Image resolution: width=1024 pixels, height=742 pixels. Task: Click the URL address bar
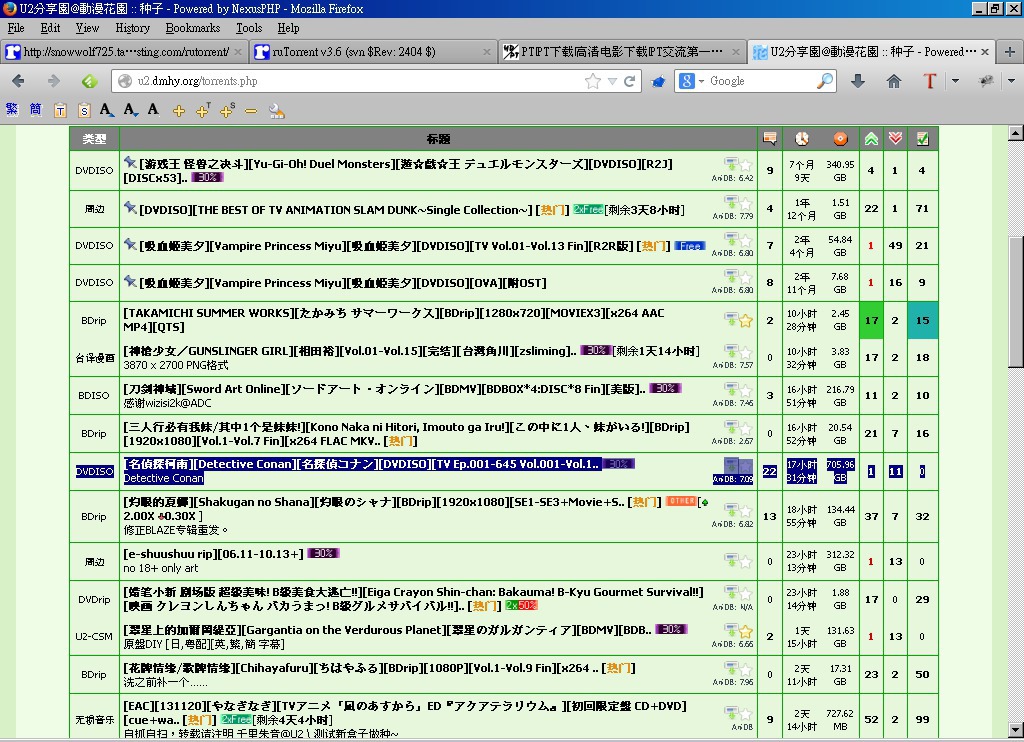click(350, 81)
